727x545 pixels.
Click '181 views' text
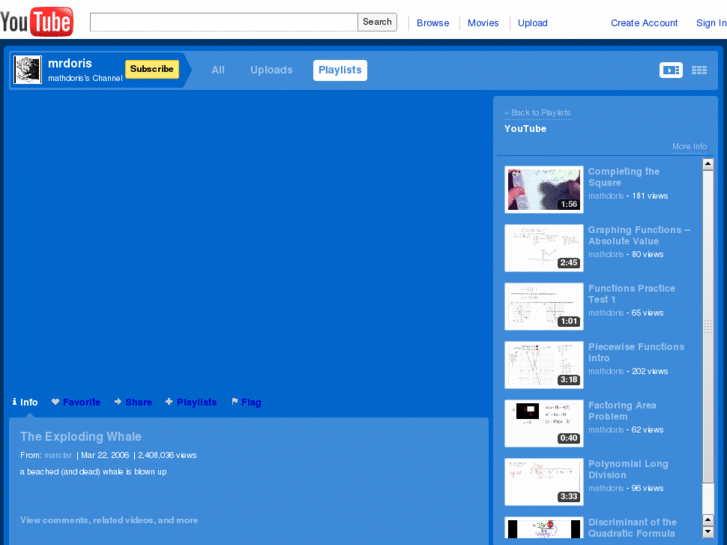(650, 196)
